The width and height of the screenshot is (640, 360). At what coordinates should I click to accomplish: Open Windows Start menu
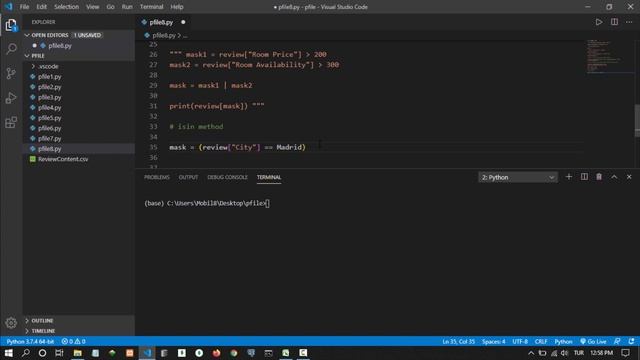(9, 353)
